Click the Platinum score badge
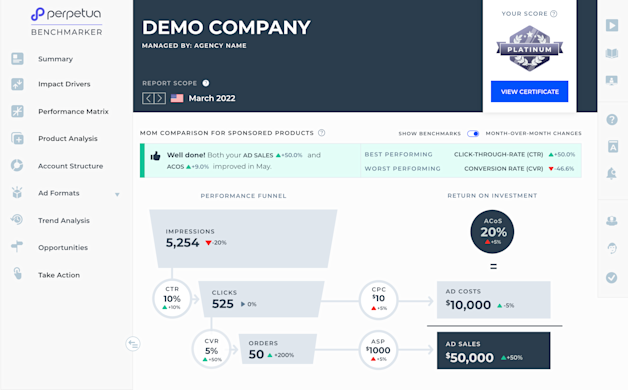Viewport: 628px width, 390px height. (529, 48)
